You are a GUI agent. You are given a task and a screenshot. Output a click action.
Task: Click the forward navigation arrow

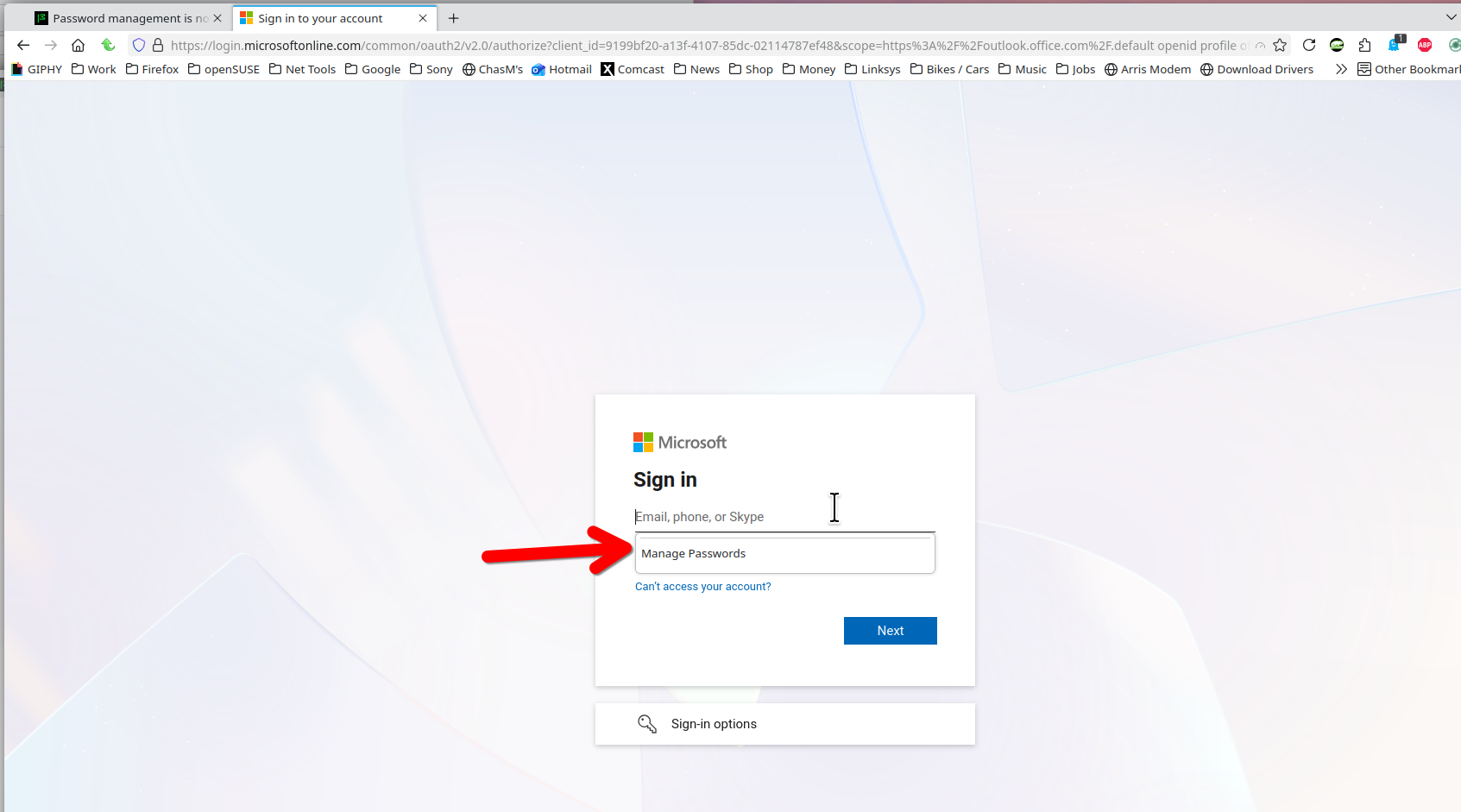[x=51, y=45]
